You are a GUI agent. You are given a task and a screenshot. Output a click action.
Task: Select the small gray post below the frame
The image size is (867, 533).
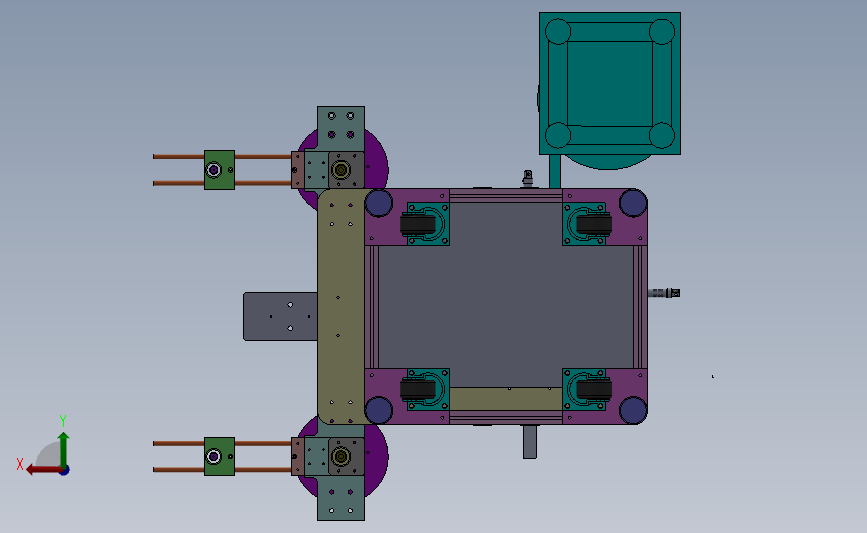(x=530, y=441)
